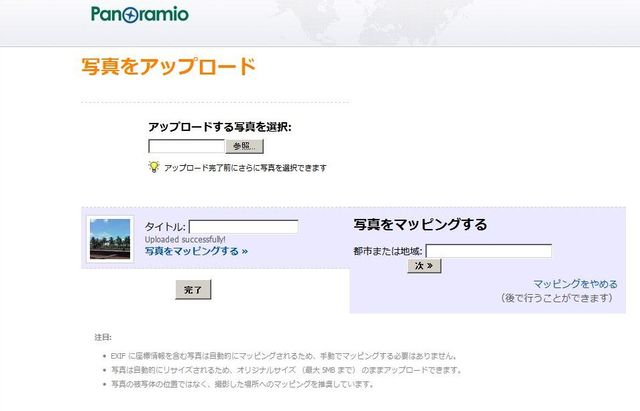This screenshot has width=640, height=411.
Task: Click the Panoramio logo
Action: (x=139, y=15)
